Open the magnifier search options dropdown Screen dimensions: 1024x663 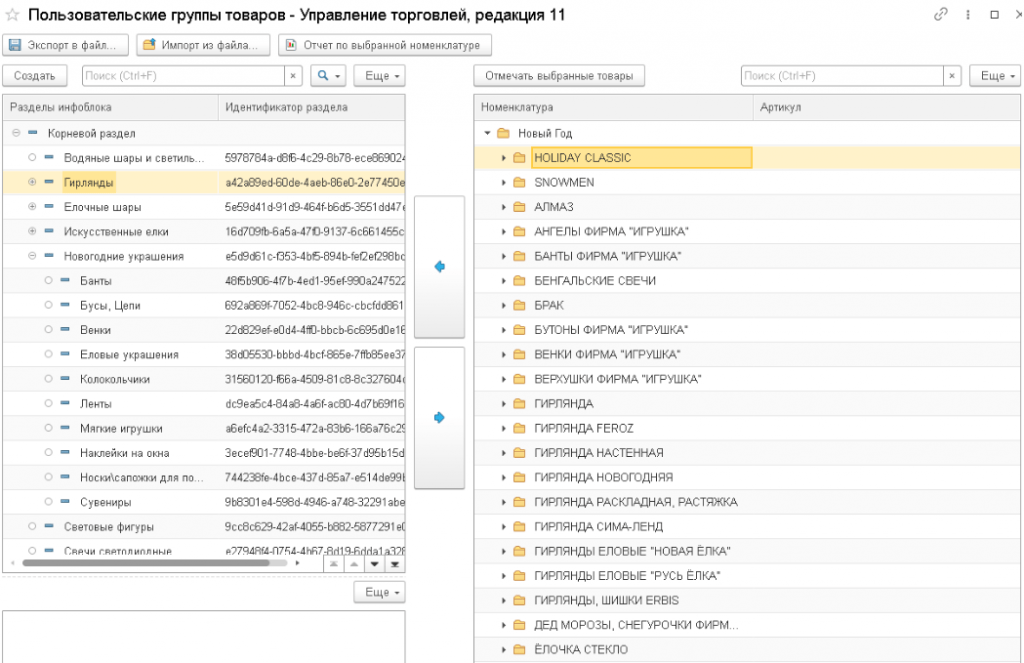coord(327,76)
